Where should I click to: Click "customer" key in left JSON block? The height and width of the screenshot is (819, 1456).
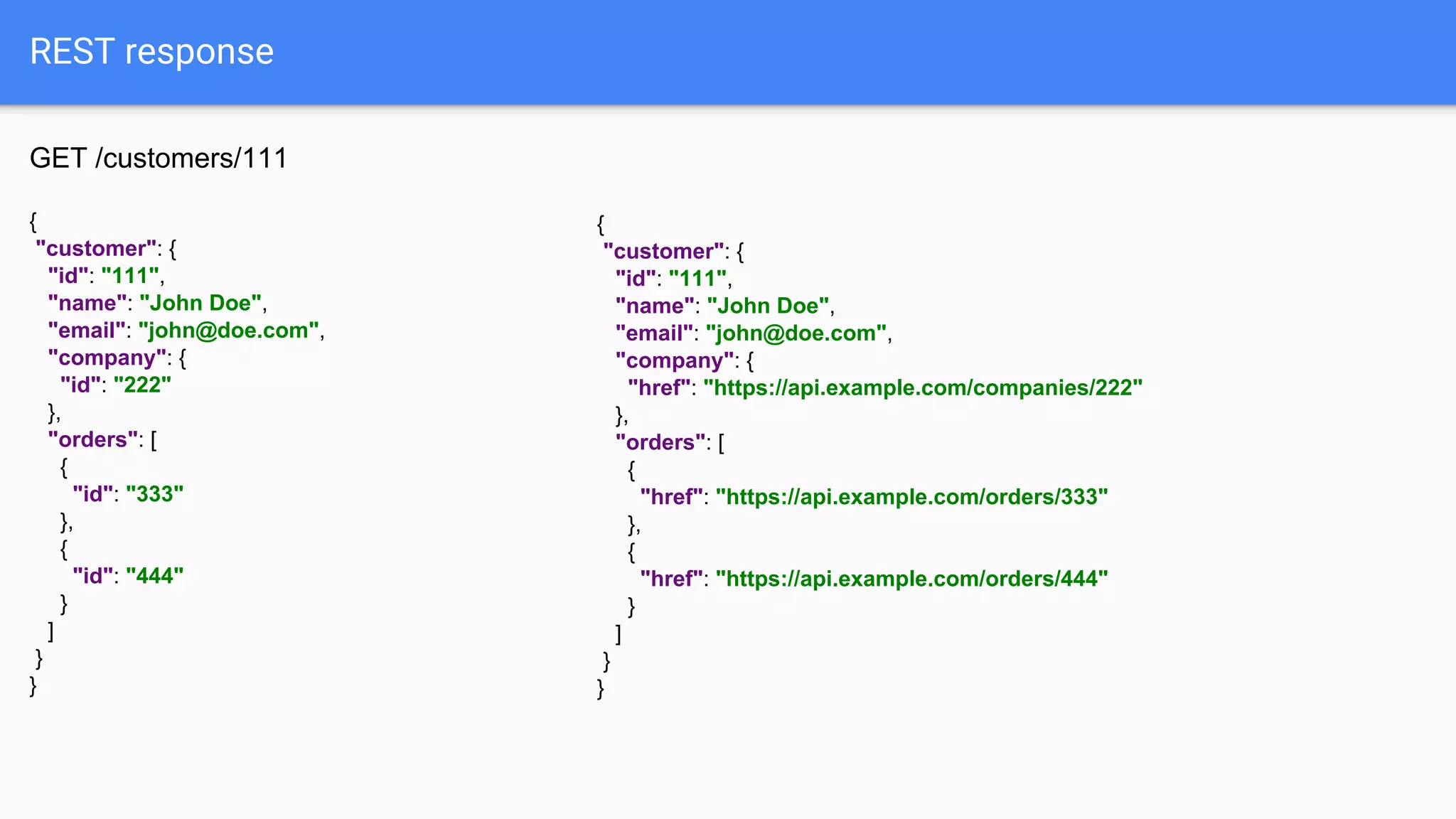point(96,249)
